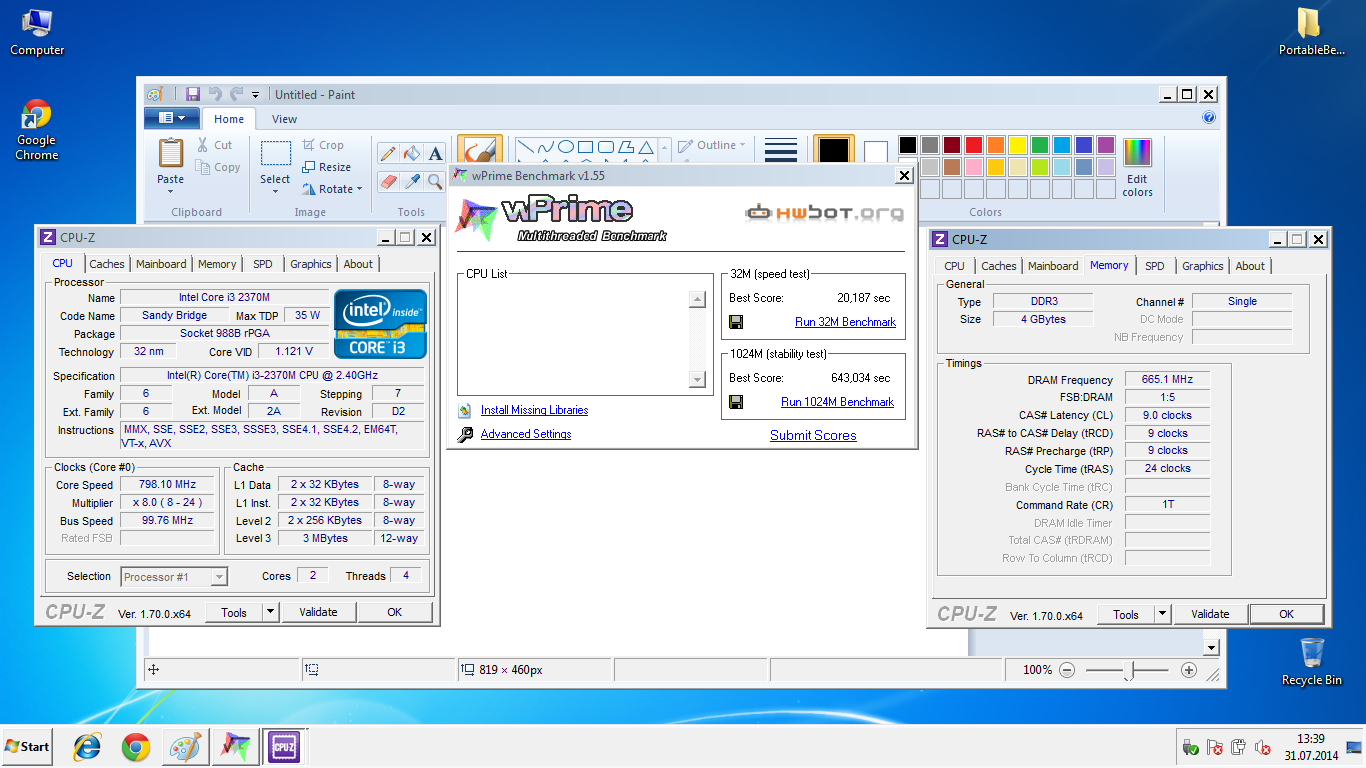Click the Install Missing Libraries link
This screenshot has width=1366, height=768.
[x=534, y=410]
